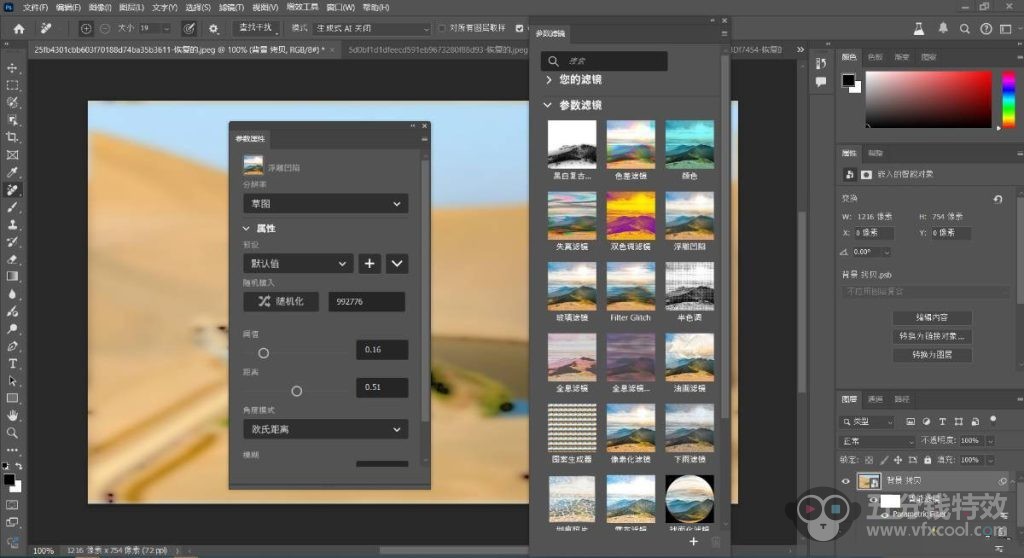Select the Move tool in left toolbar
Screen dimensions: 1024x558
point(12,68)
